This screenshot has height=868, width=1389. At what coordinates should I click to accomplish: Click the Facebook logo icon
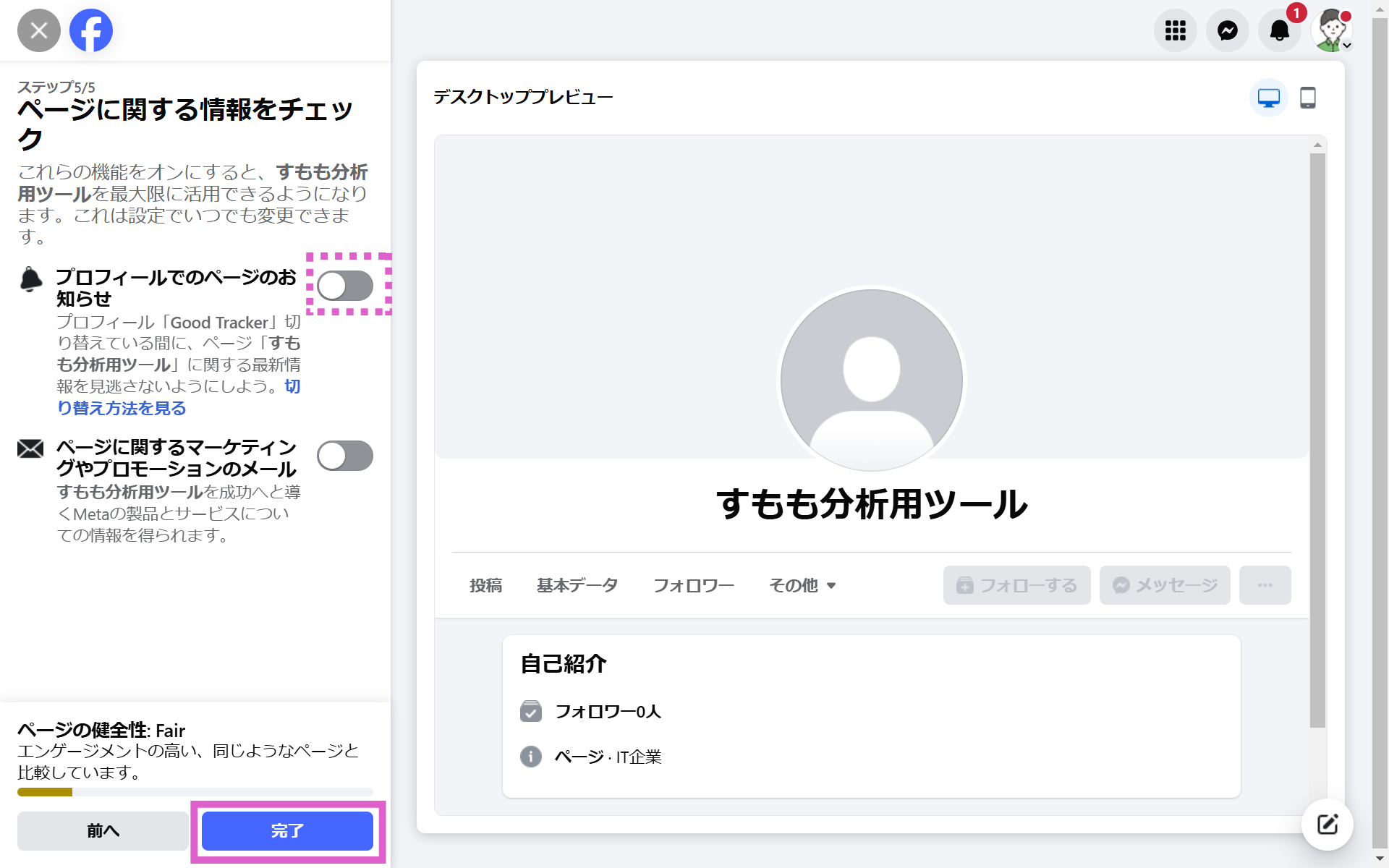pos(91,30)
